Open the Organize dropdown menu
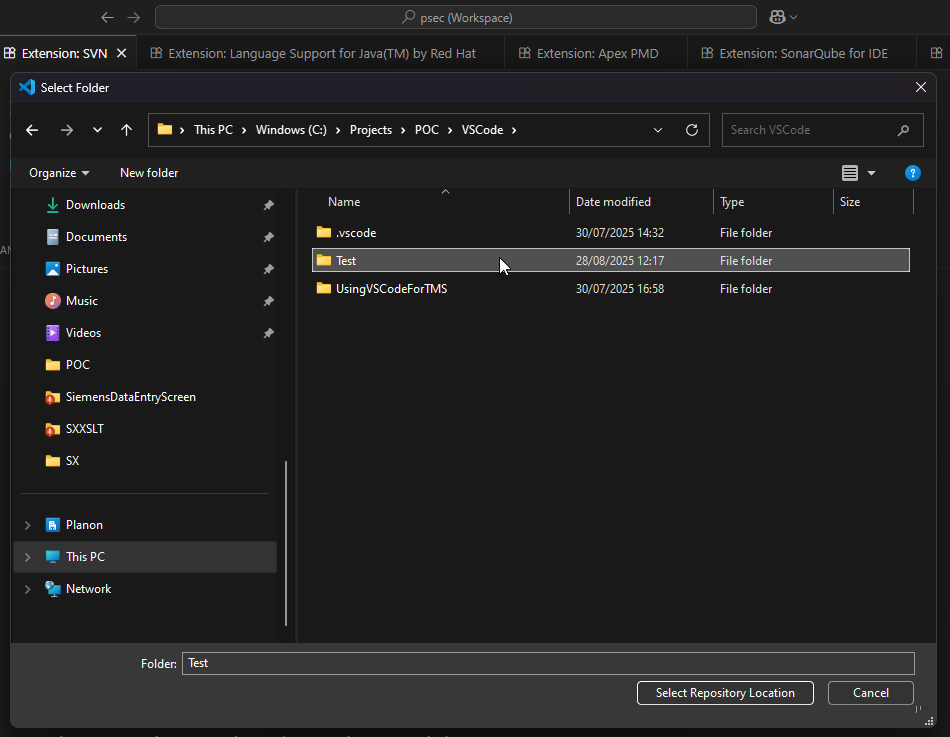 59,173
